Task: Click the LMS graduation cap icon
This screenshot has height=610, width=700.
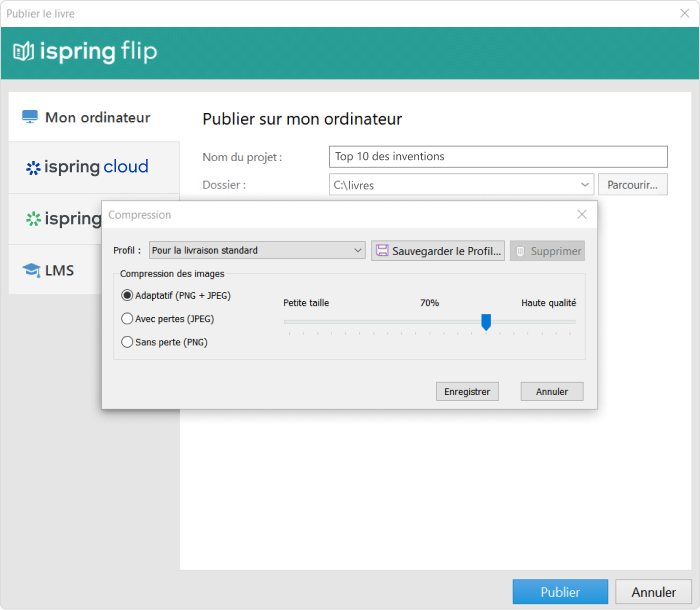Action: point(31,270)
